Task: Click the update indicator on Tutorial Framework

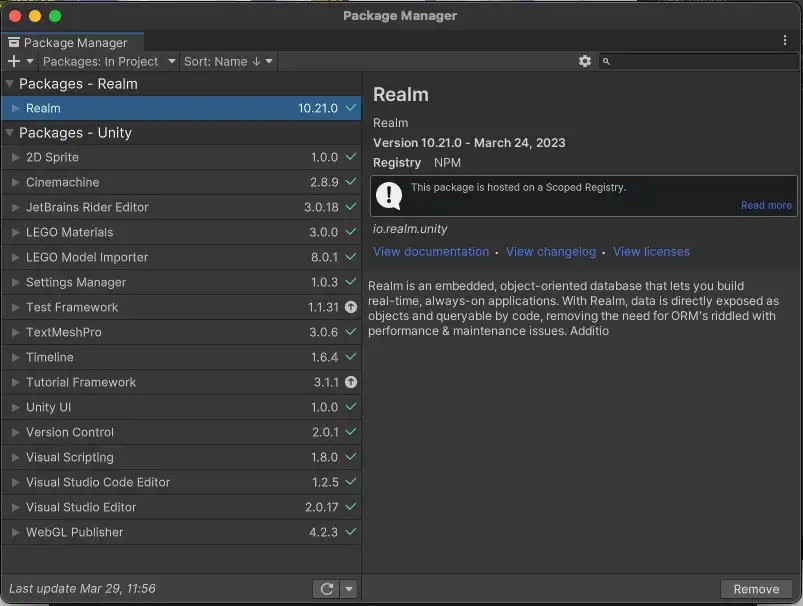Action: tap(349, 382)
